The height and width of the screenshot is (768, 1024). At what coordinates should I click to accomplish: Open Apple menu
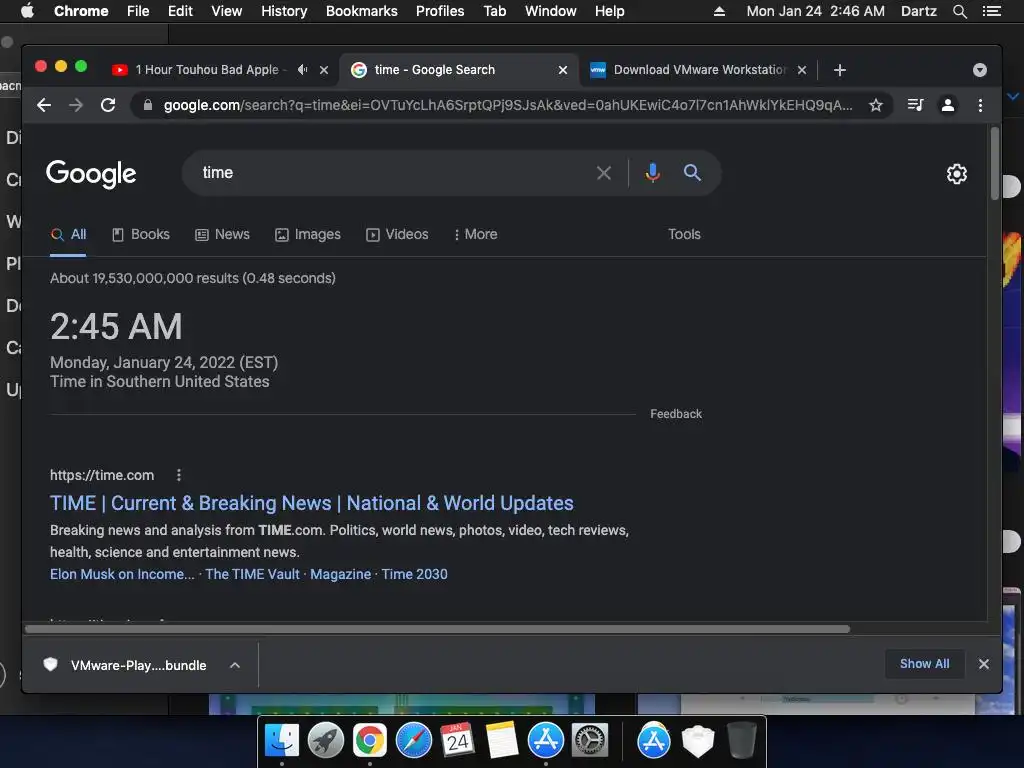pos(27,11)
